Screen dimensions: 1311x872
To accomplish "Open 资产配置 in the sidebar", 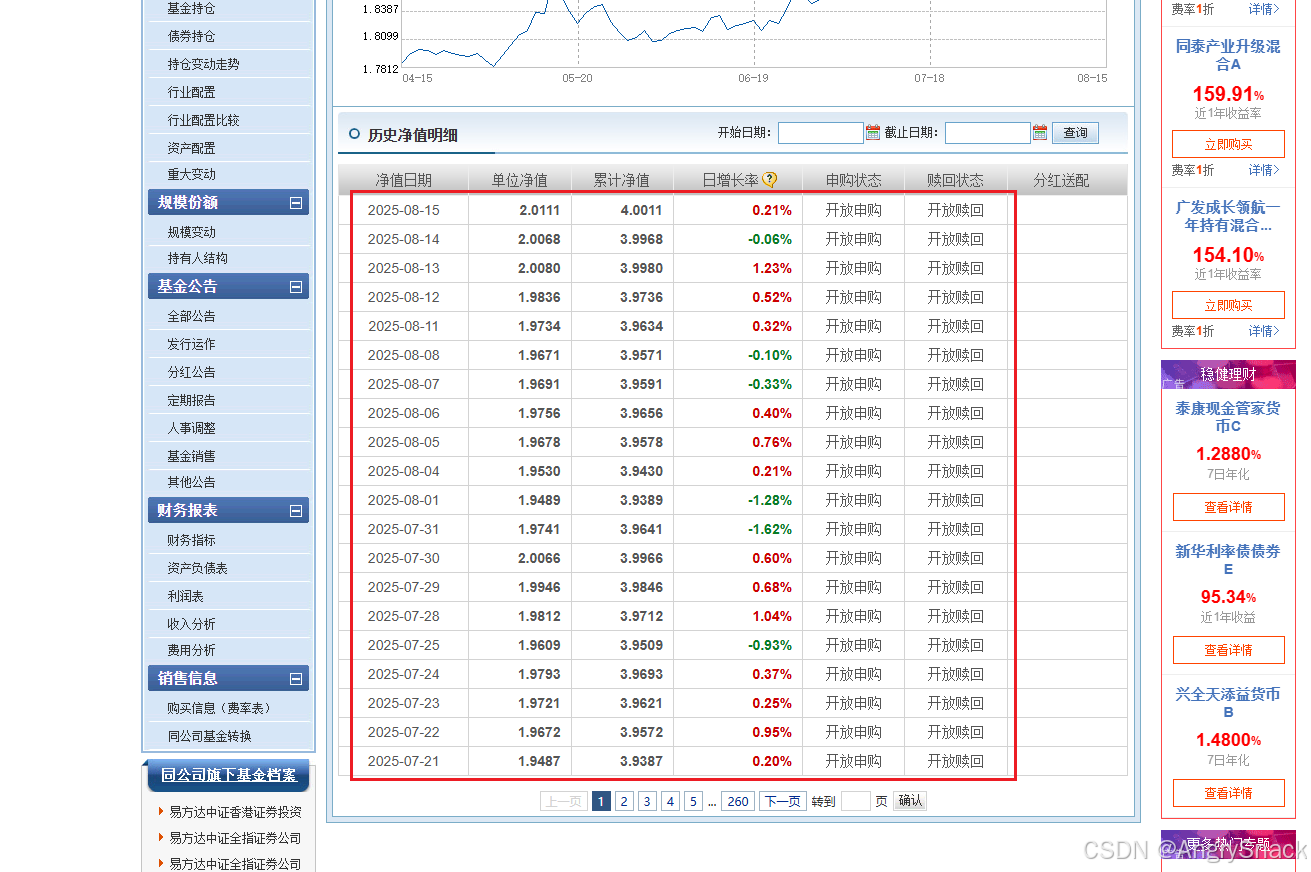I will (x=191, y=148).
